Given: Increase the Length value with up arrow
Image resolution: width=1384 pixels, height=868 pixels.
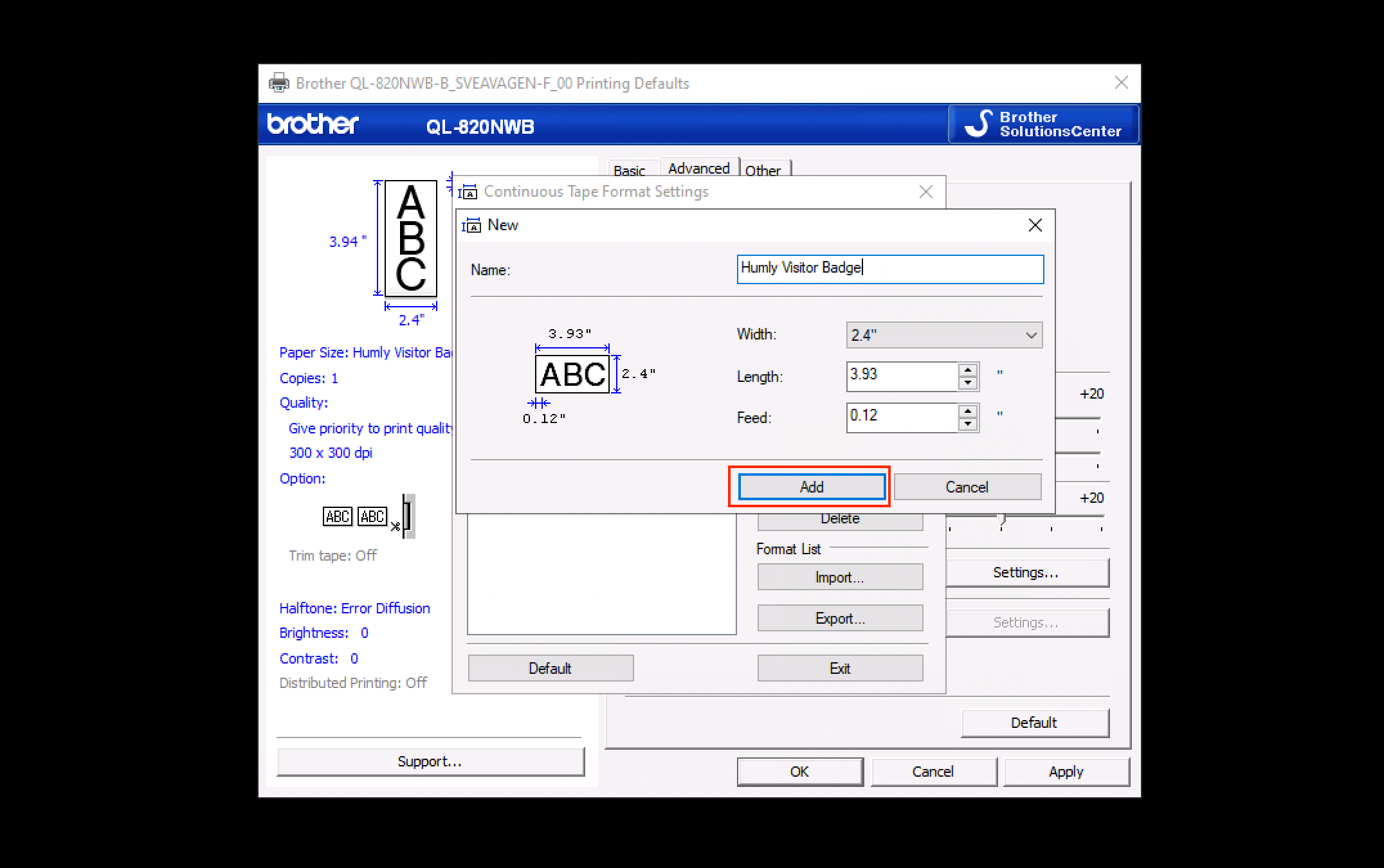Looking at the screenshot, I should (x=968, y=369).
